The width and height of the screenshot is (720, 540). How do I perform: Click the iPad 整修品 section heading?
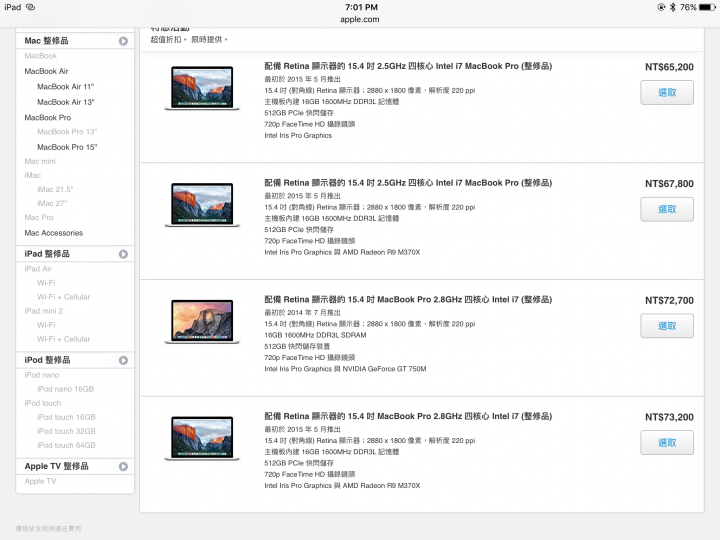pos(47,254)
